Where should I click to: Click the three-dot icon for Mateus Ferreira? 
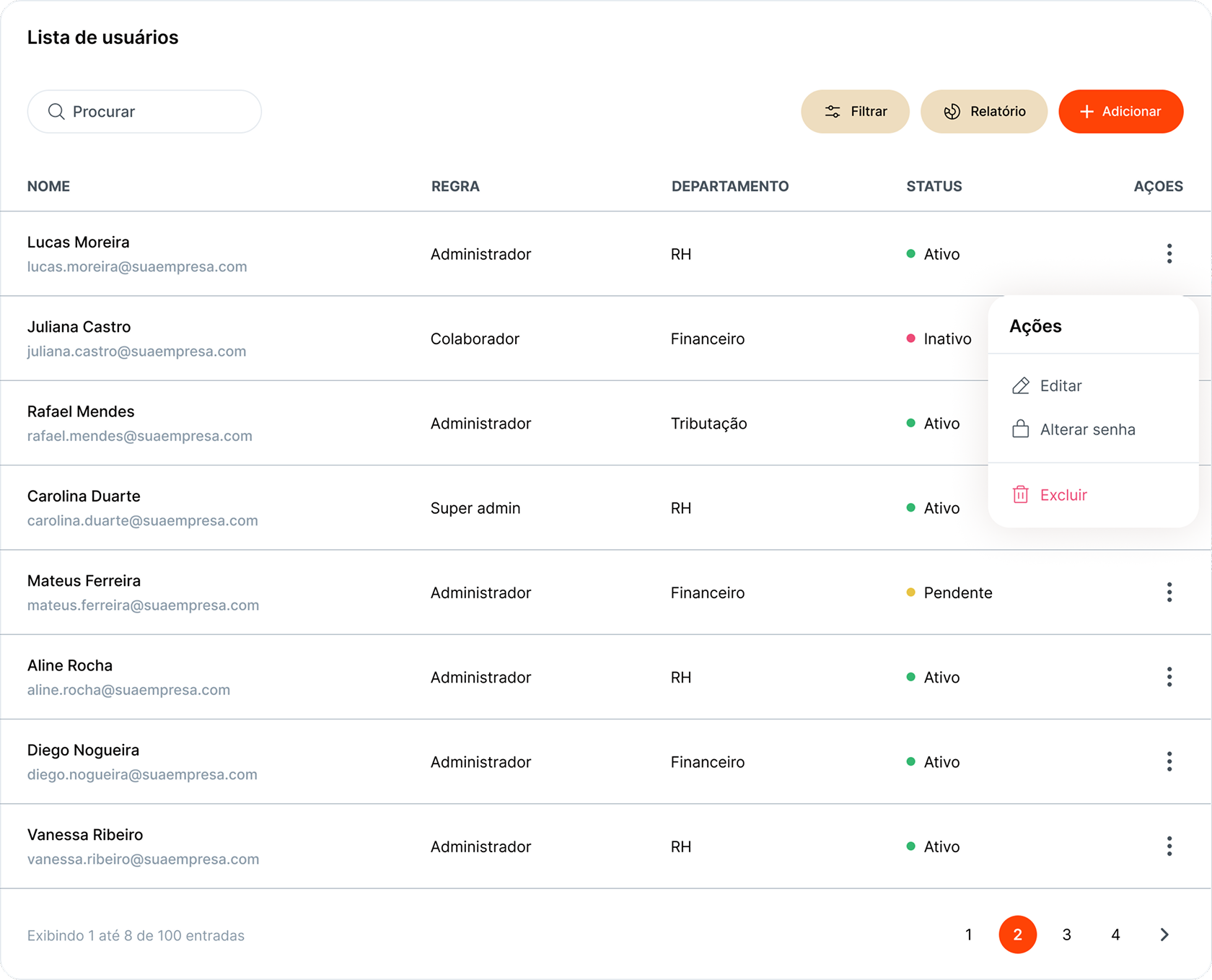pos(1169,592)
